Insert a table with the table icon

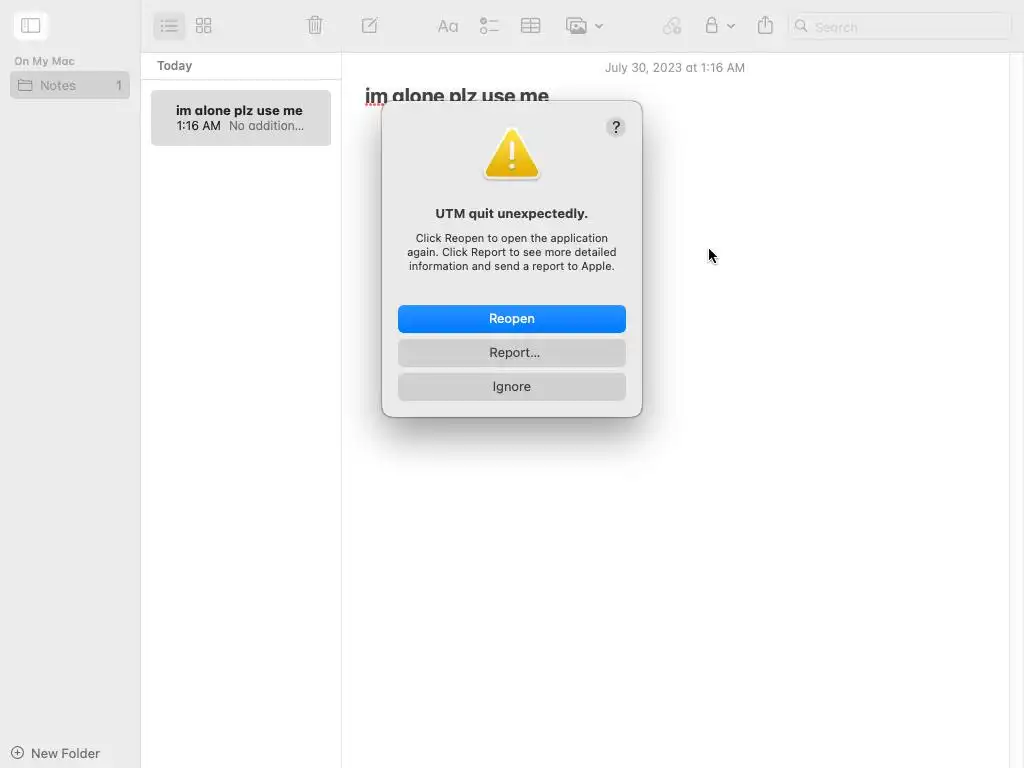pyautogui.click(x=530, y=26)
